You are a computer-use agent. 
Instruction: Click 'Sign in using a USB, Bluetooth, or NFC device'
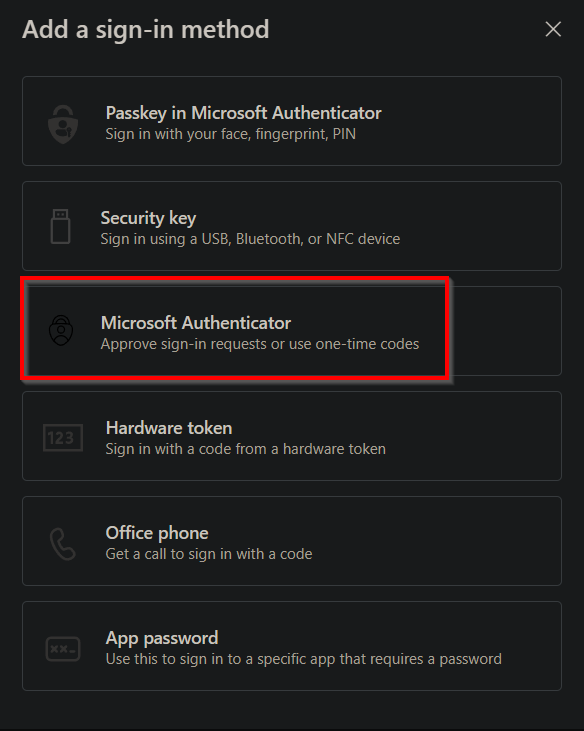[x=250, y=239]
